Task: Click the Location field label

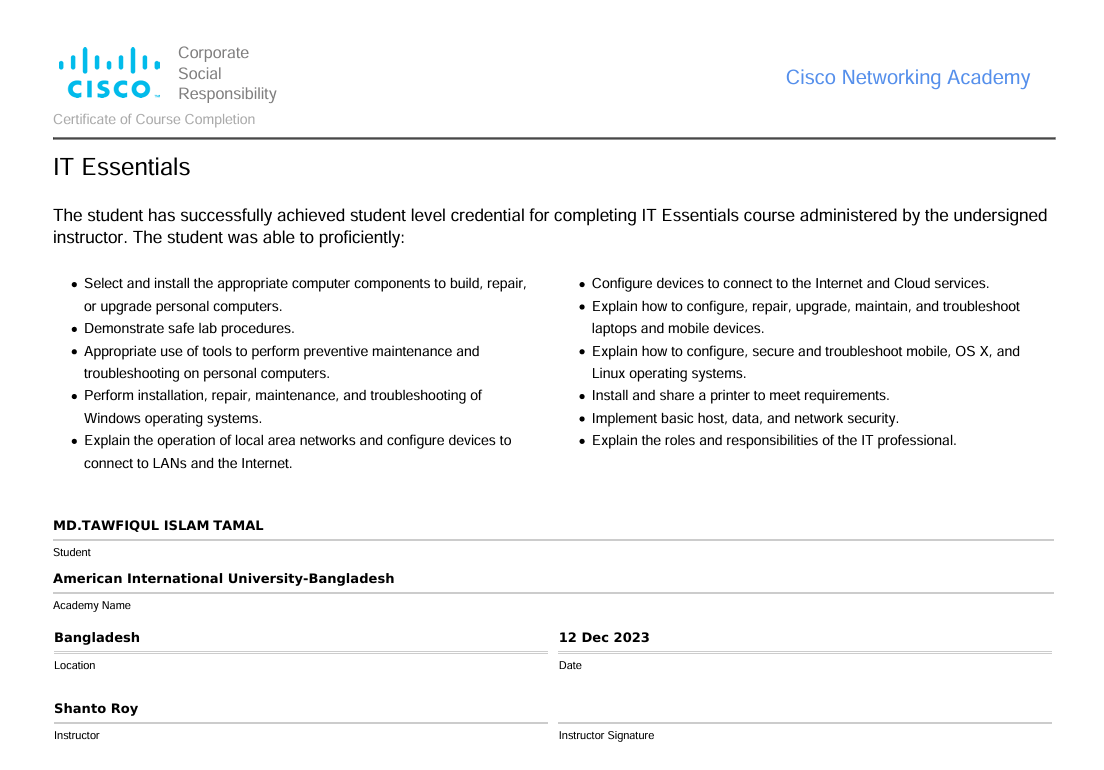Action: (x=75, y=666)
